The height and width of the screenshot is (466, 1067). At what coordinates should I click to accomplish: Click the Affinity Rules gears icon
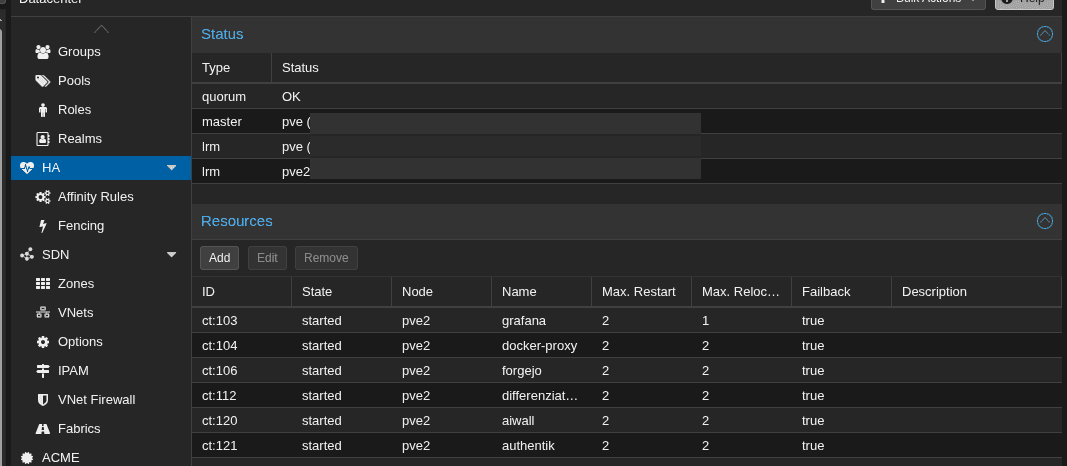(43, 197)
